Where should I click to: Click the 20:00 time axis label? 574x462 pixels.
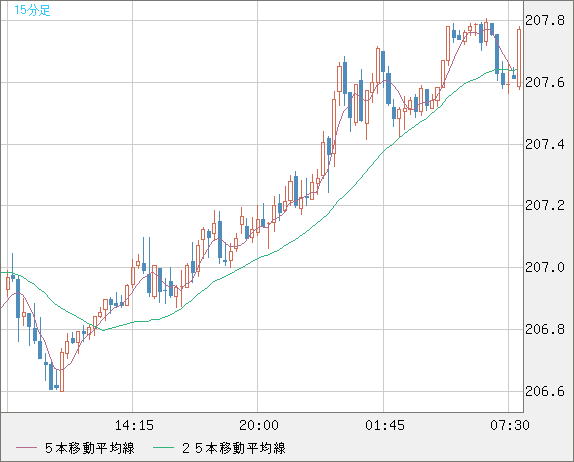[x=259, y=425]
